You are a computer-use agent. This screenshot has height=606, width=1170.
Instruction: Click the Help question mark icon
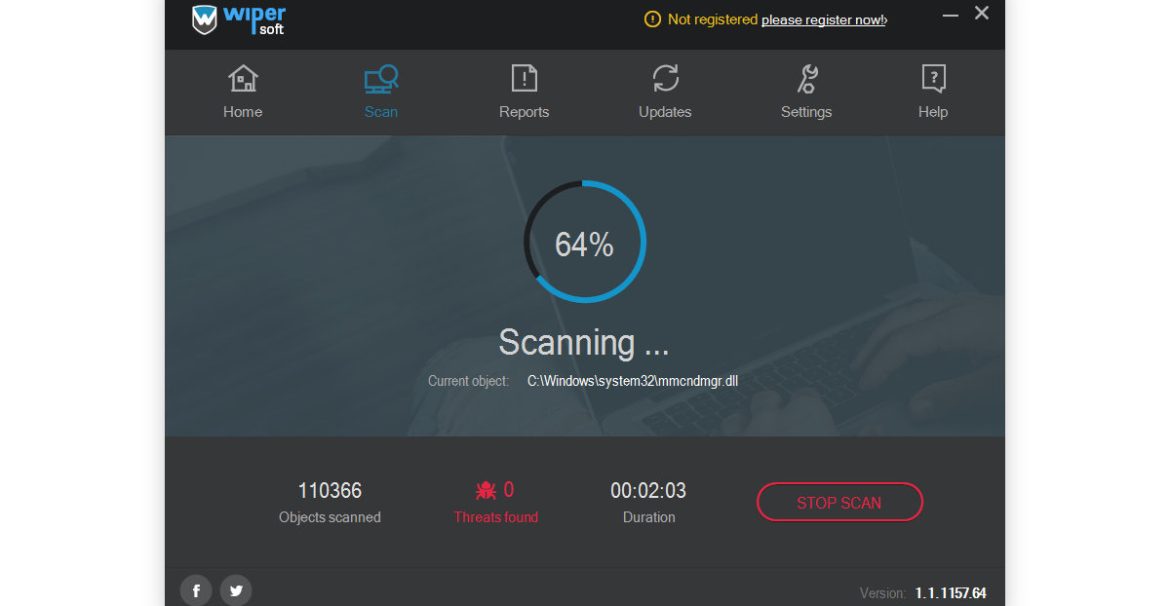click(x=933, y=78)
